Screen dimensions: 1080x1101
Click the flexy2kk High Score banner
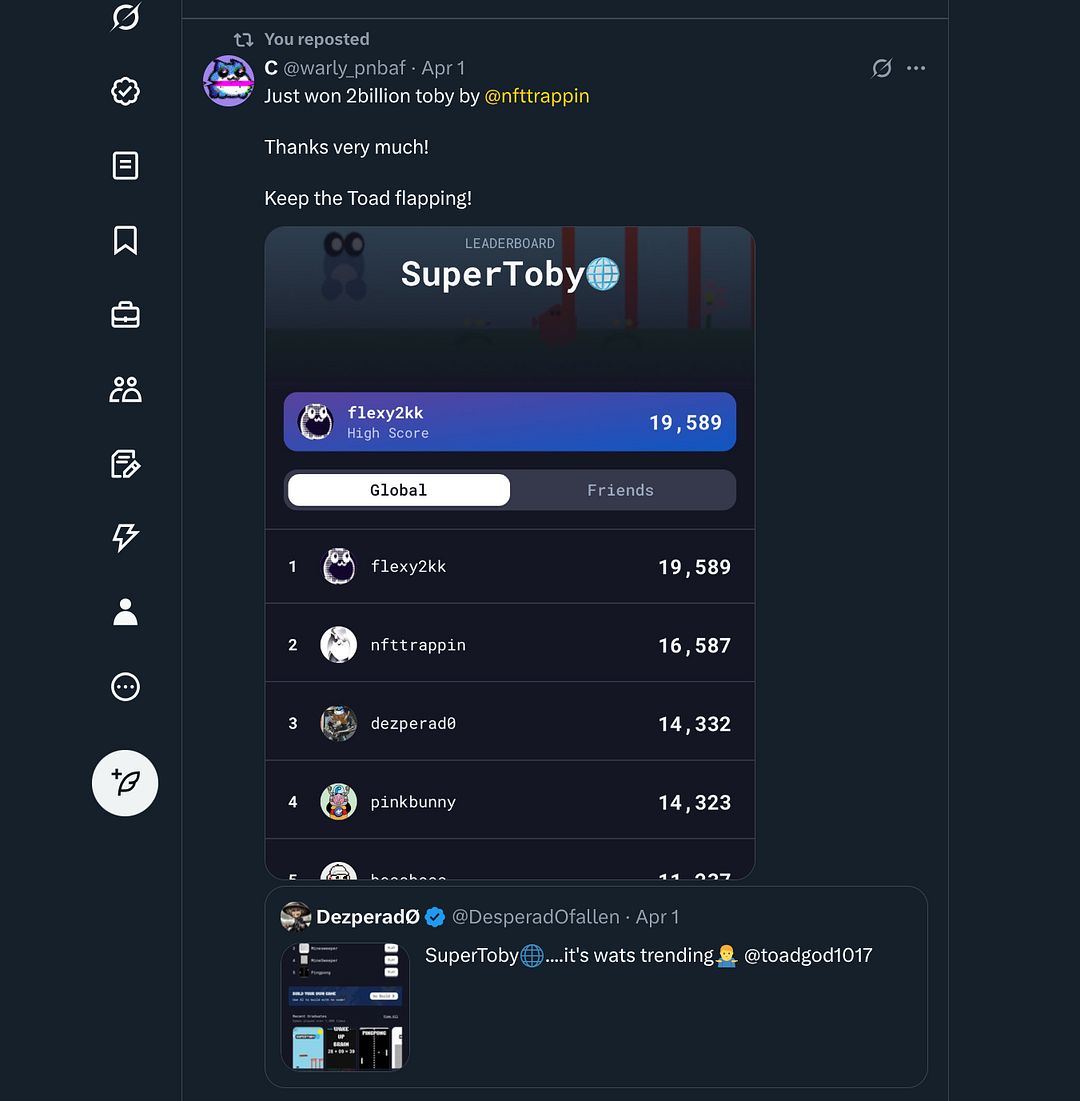(x=509, y=422)
